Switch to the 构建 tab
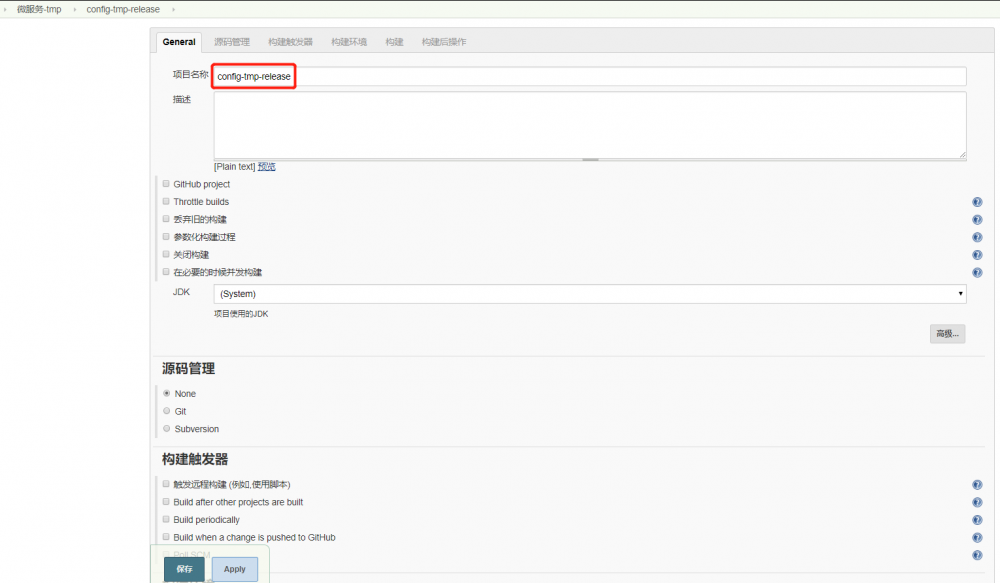Screen dimensions: 1000x583 394,42
